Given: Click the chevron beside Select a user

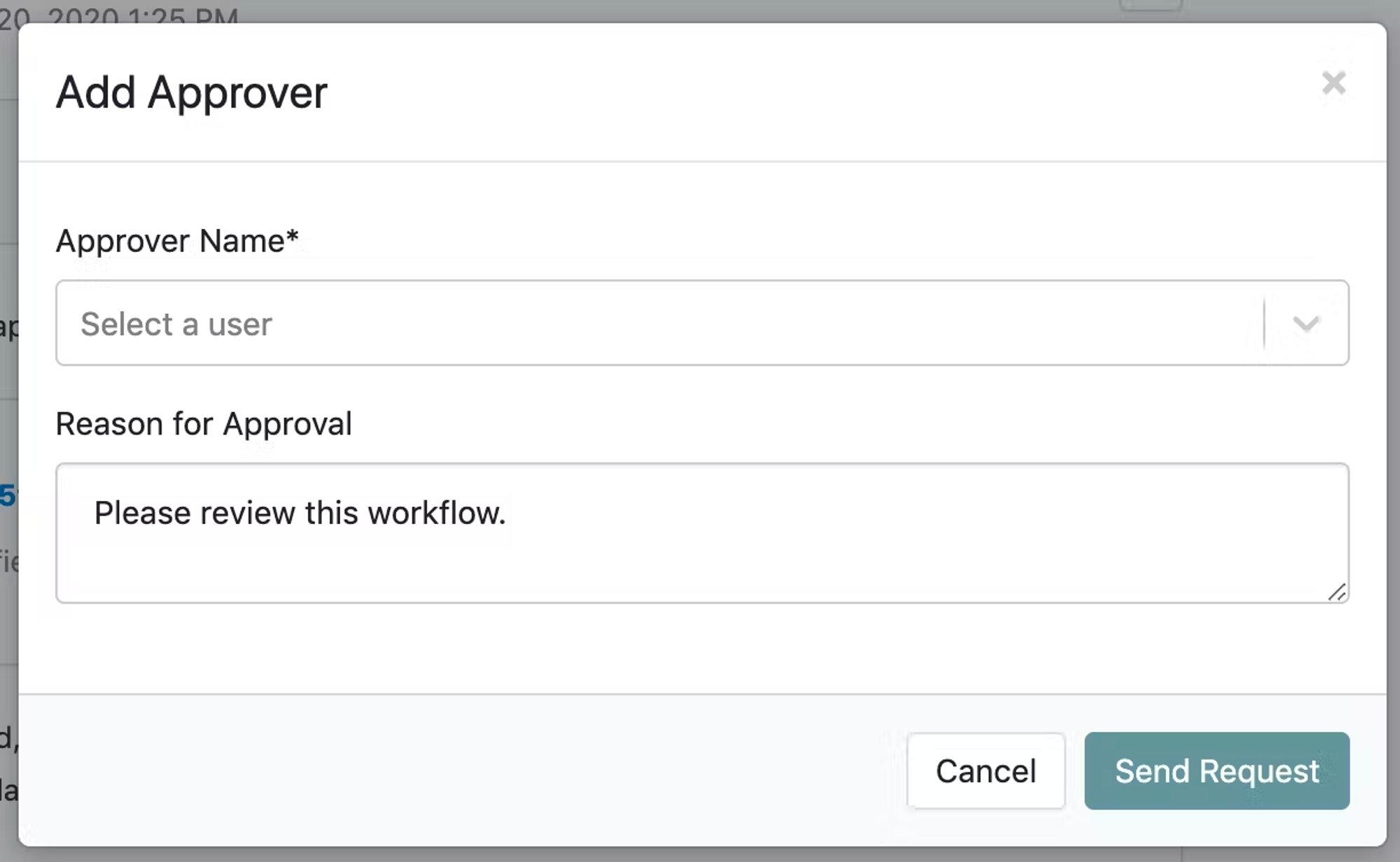Looking at the screenshot, I should [x=1305, y=323].
